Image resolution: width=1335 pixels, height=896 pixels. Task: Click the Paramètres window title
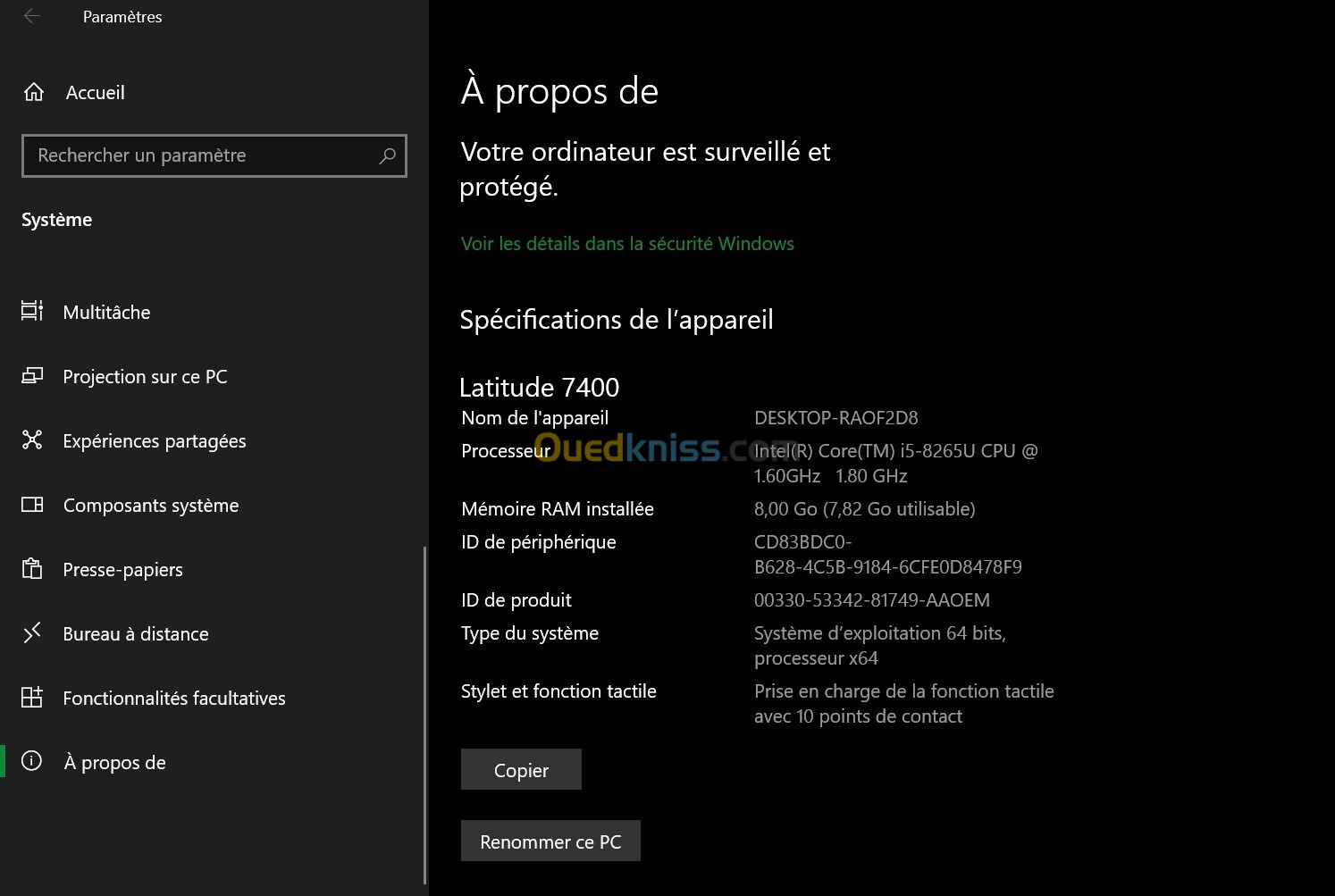pyautogui.click(x=122, y=16)
